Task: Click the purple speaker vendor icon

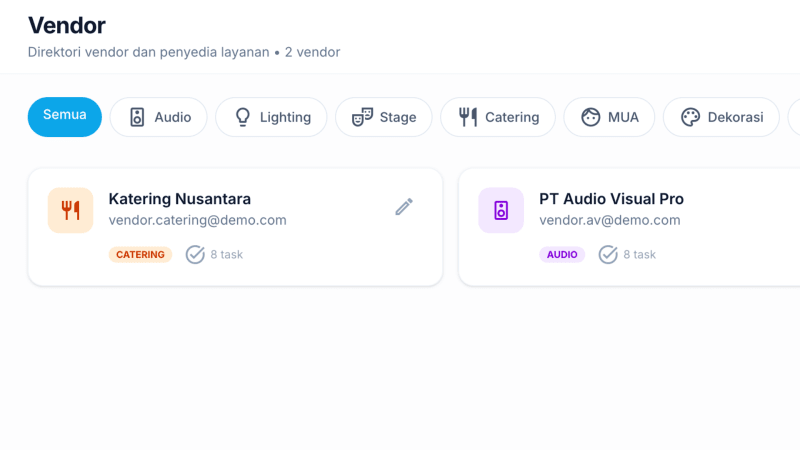Action: pos(501,210)
